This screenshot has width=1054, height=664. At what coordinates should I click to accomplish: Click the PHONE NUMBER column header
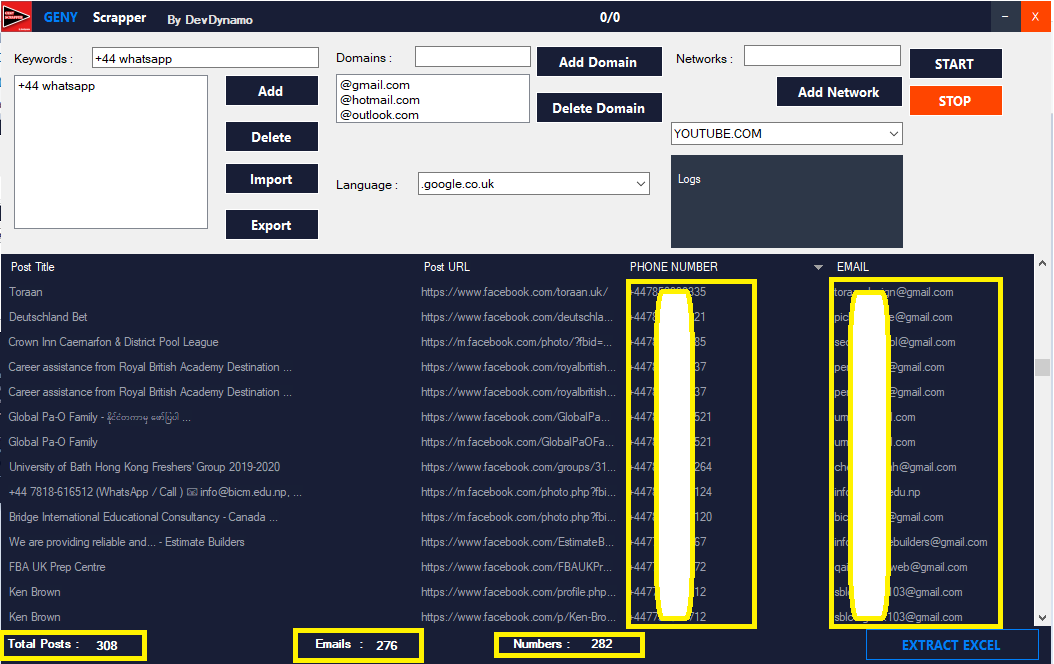pyautogui.click(x=674, y=267)
